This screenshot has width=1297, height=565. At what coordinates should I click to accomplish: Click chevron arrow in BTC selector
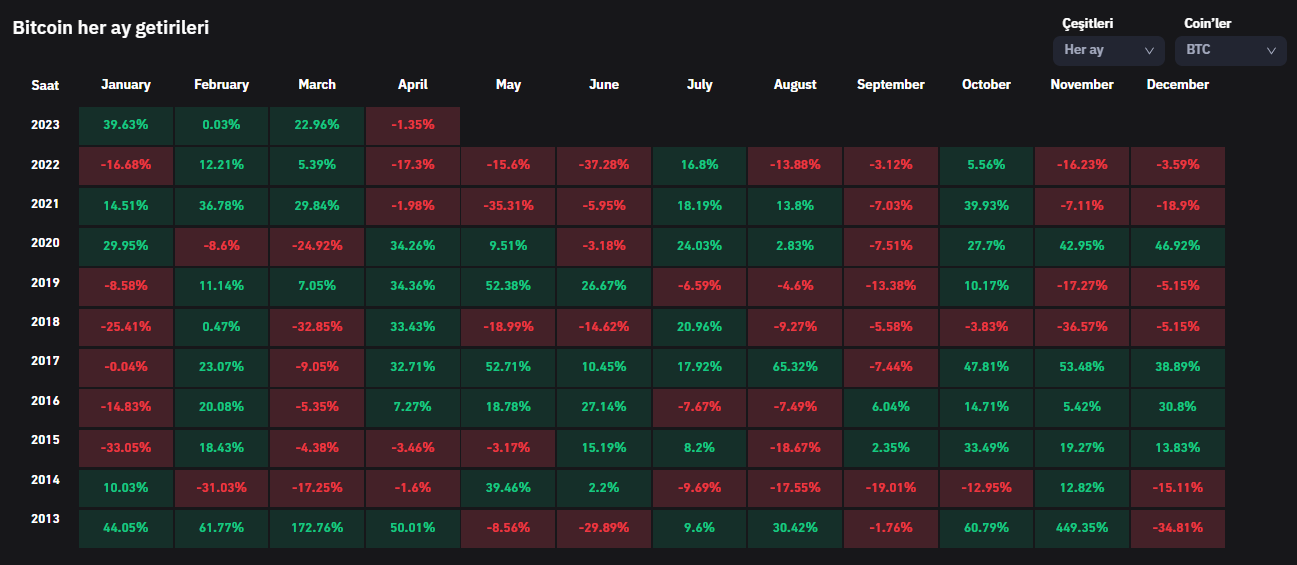1271,50
